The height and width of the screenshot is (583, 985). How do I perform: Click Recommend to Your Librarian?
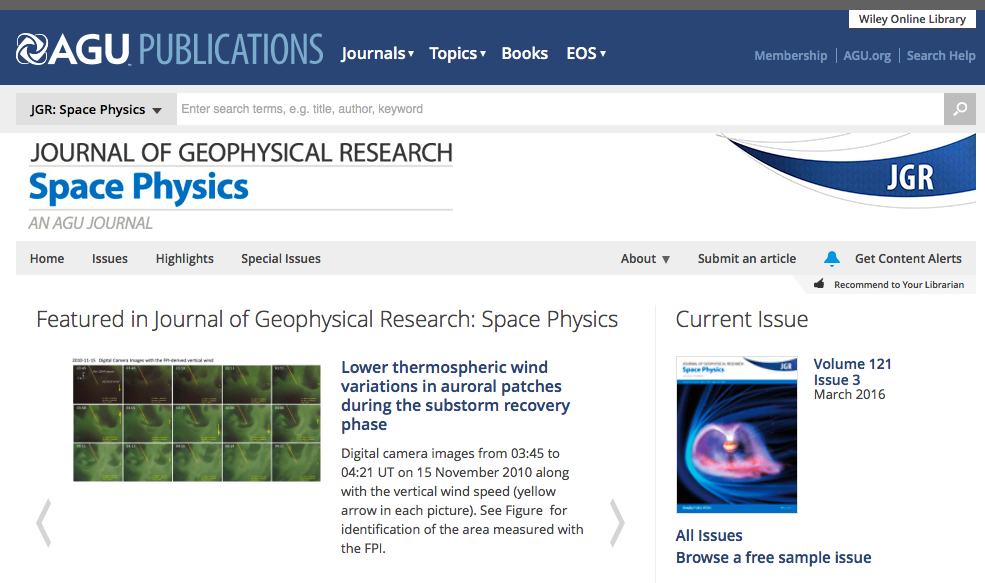899,285
